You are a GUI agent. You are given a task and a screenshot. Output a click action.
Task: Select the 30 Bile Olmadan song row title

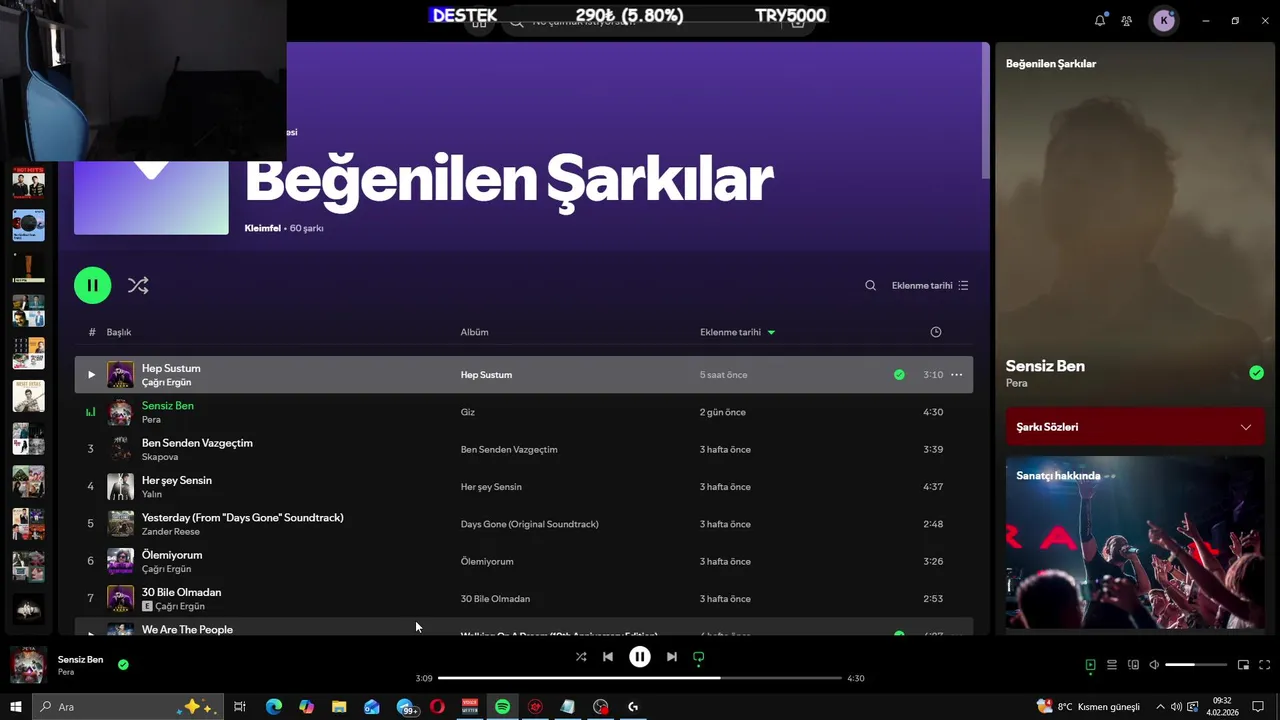181,592
